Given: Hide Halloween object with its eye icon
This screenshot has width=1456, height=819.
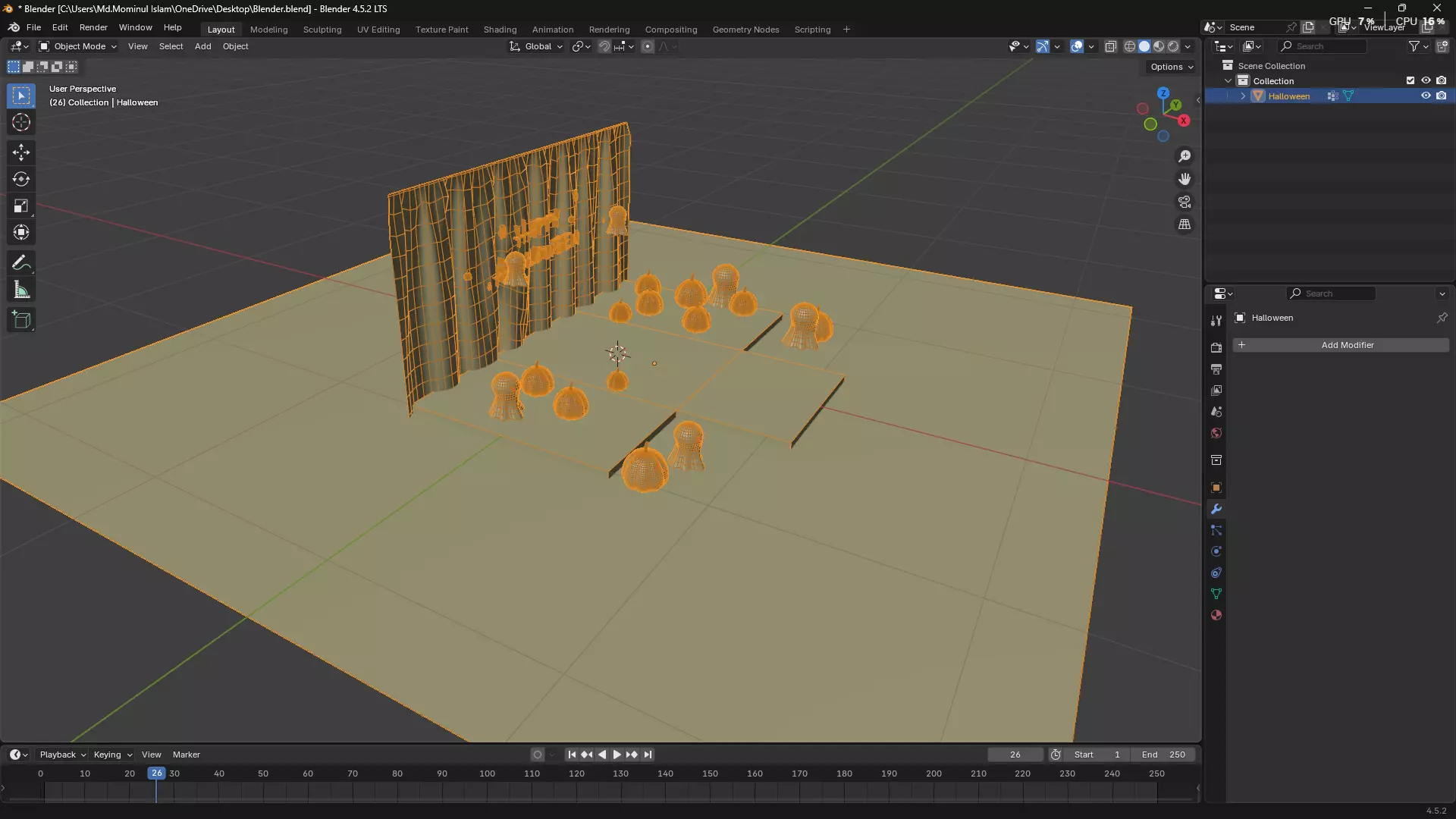Looking at the screenshot, I should (1426, 96).
